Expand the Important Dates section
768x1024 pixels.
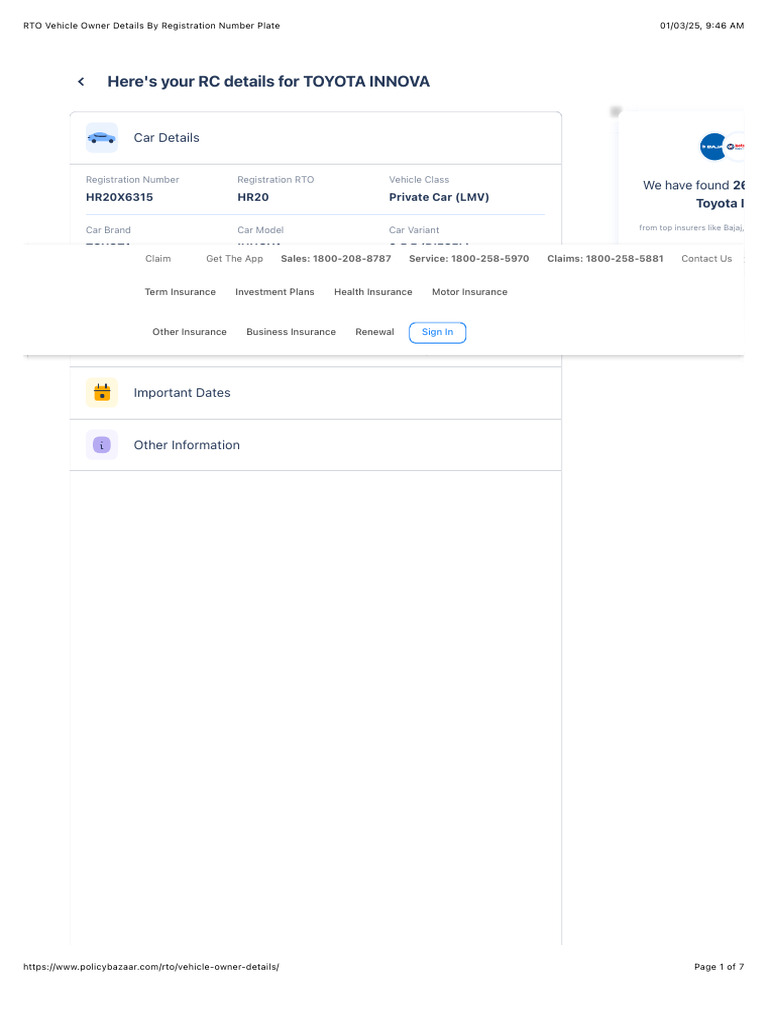315,392
